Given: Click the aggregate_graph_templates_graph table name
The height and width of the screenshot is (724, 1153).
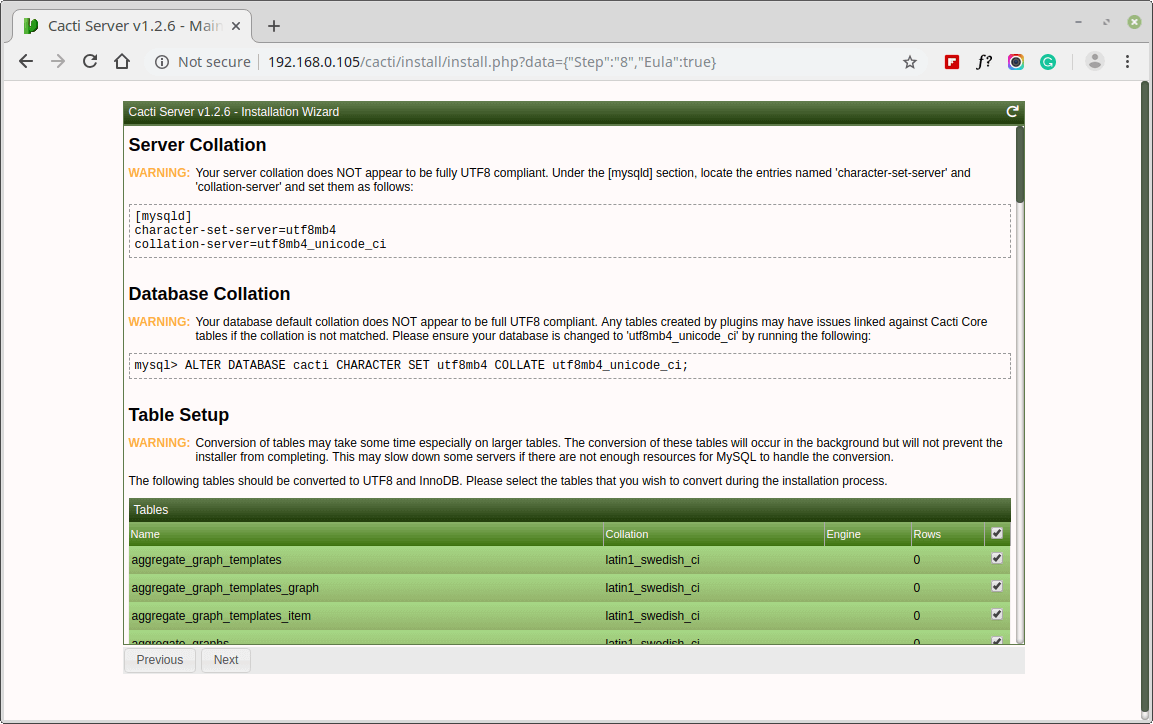Looking at the screenshot, I should 225,588.
